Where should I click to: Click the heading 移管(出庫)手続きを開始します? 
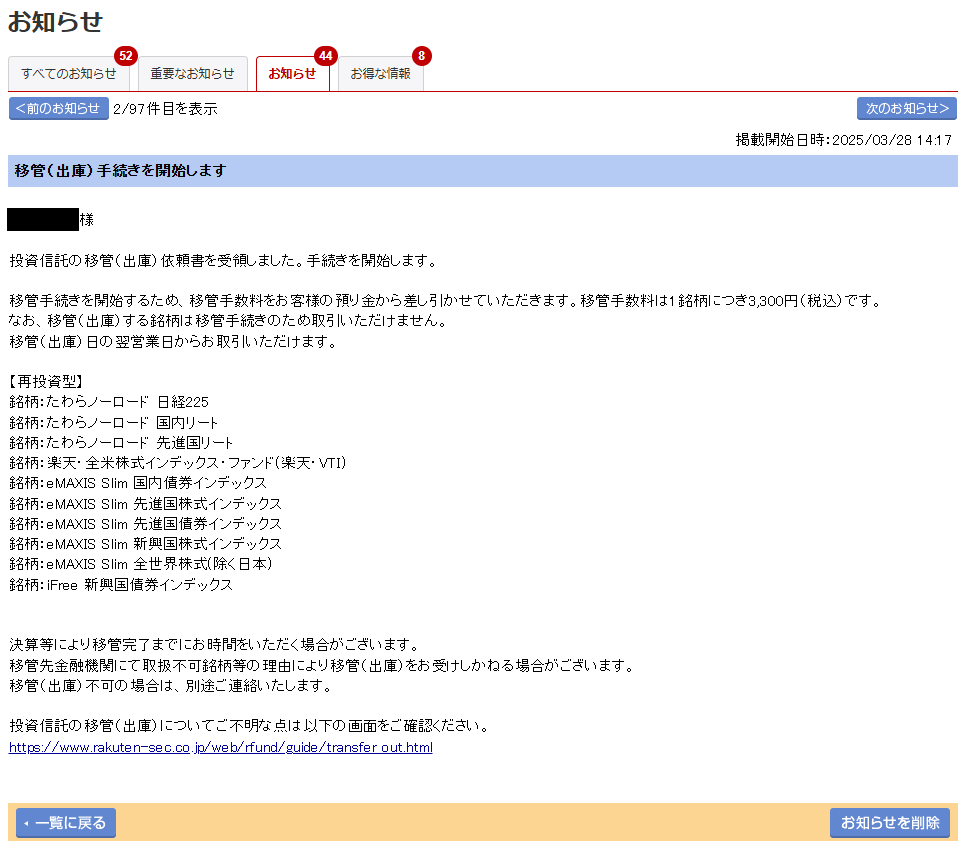point(120,171)
